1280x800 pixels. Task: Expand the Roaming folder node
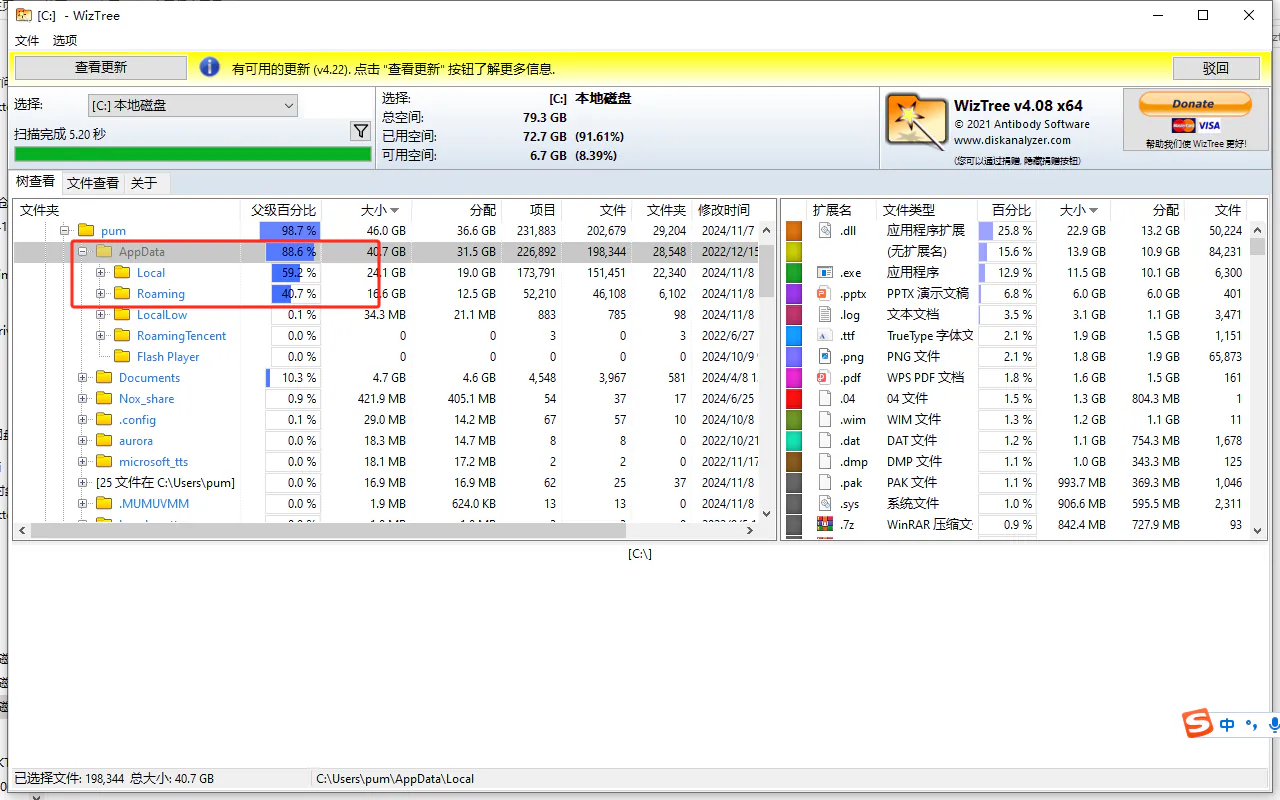[x=101, y=294]
